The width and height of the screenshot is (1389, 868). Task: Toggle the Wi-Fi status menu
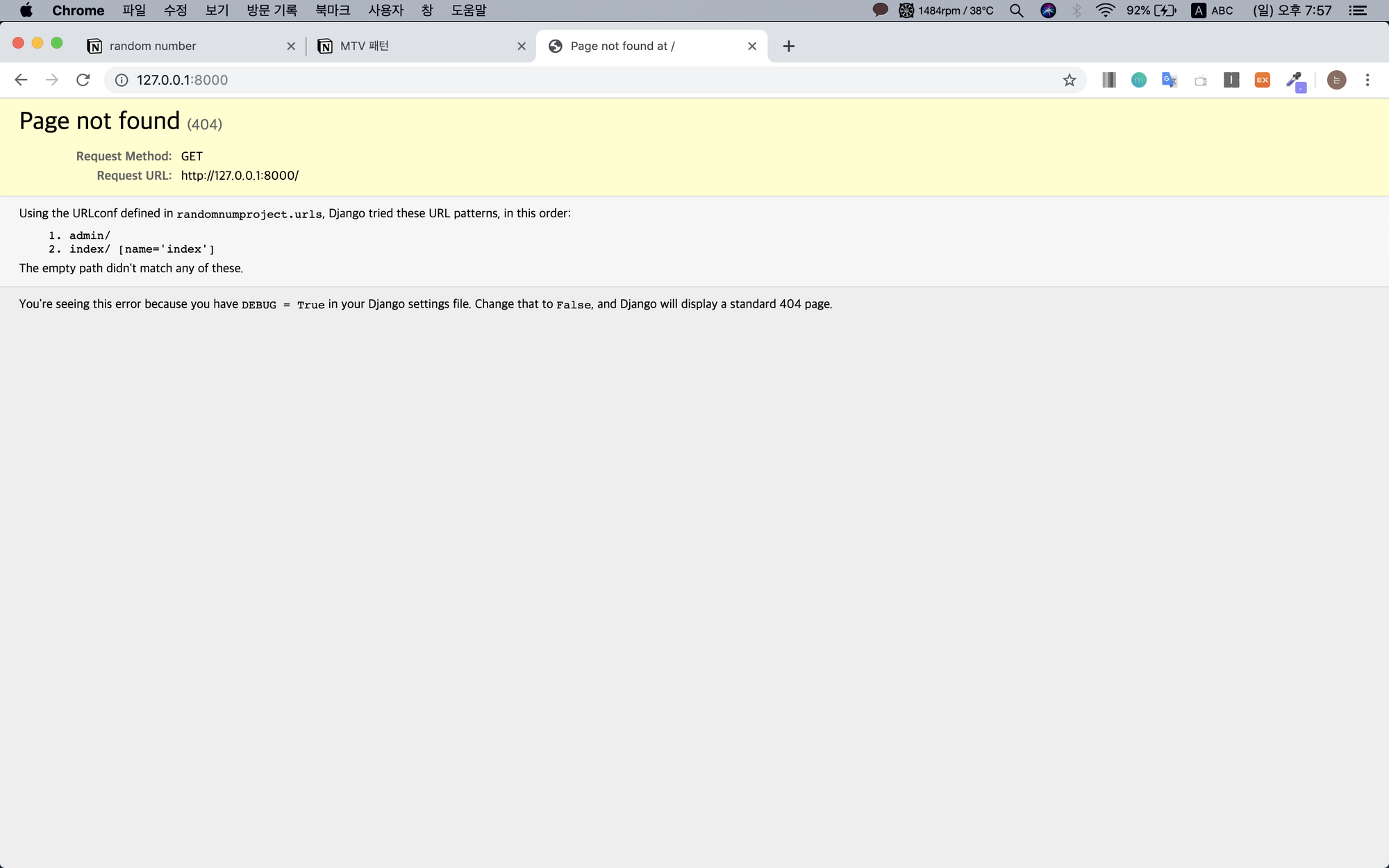[x=1105, y=10]
